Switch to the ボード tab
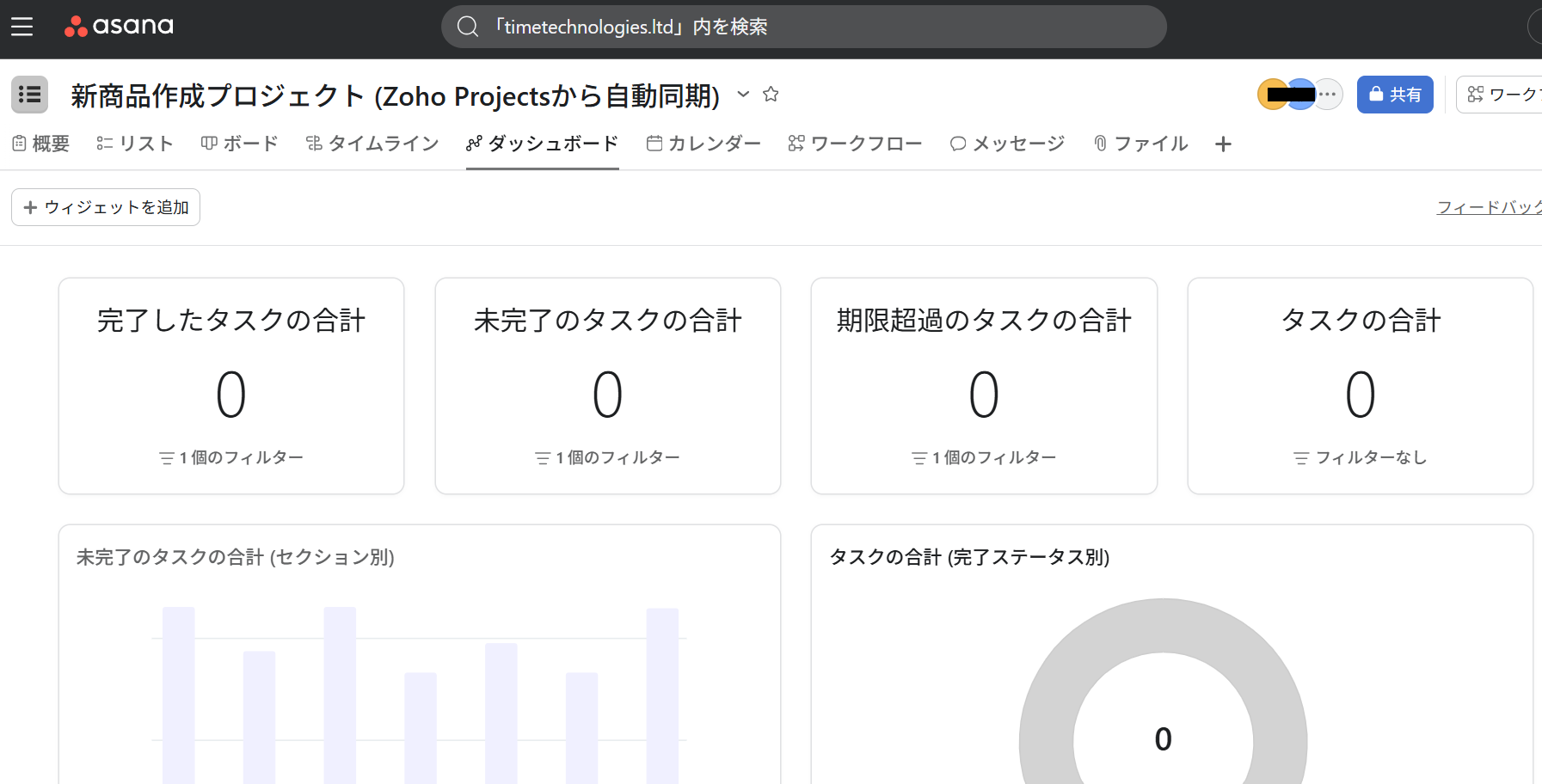Screen dimensions: 1542x784 [x=239, y=144]
